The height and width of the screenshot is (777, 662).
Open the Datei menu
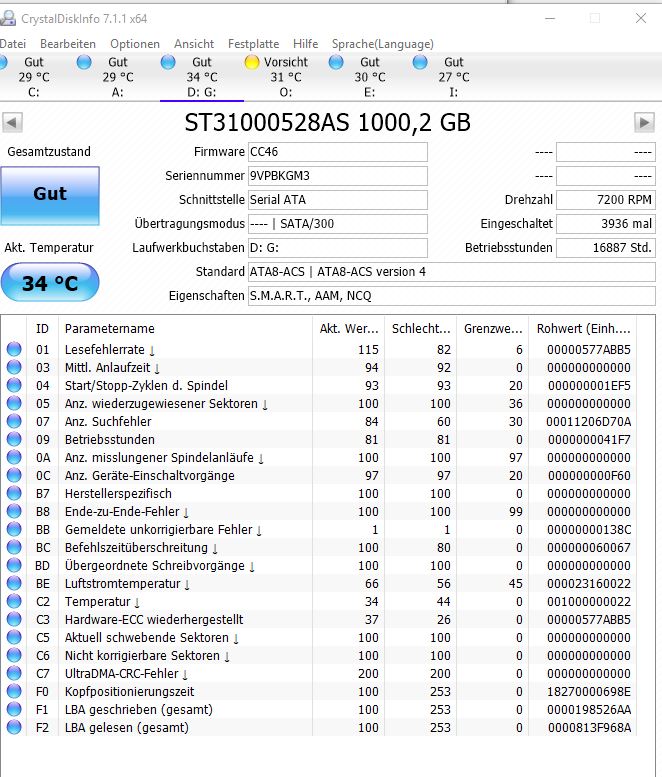12,44
